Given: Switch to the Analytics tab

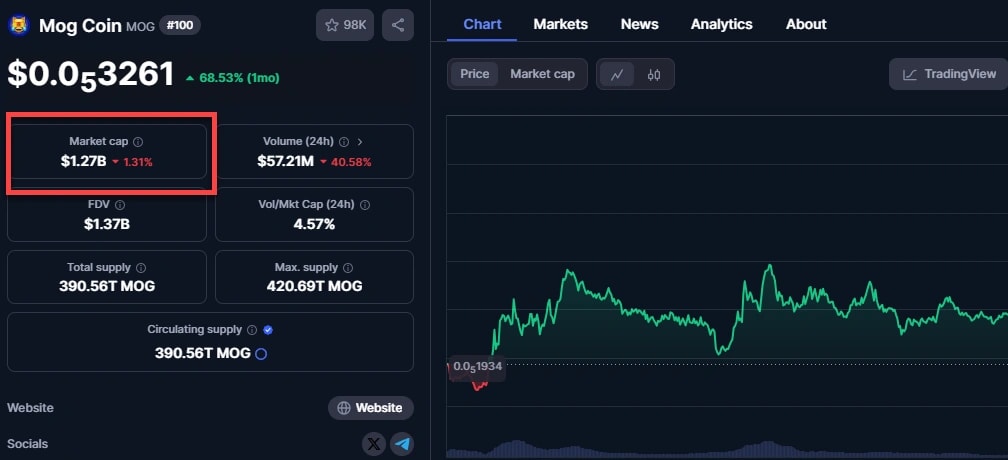Looking at the screenshot, I should (x=721, y=24).
